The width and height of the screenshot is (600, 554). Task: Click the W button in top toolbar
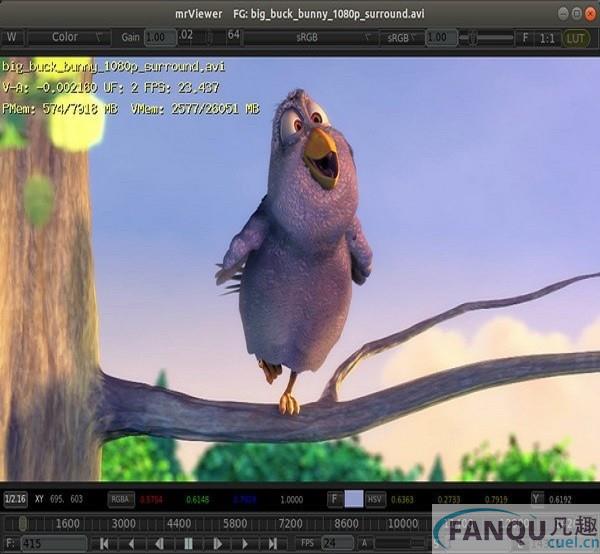point(12,37)
